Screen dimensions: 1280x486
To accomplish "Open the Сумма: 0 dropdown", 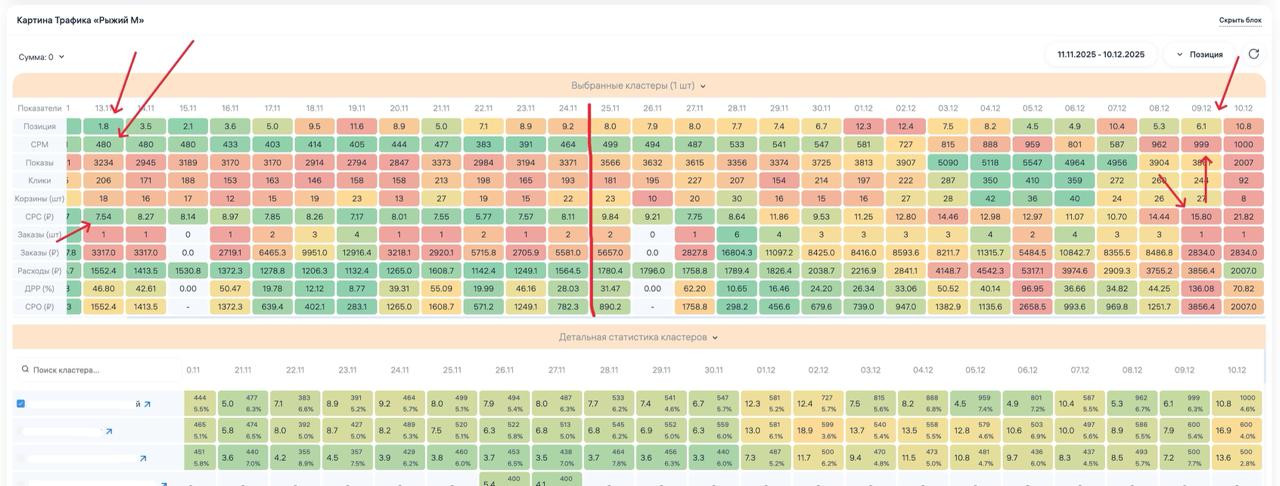I will pos(42,57).
